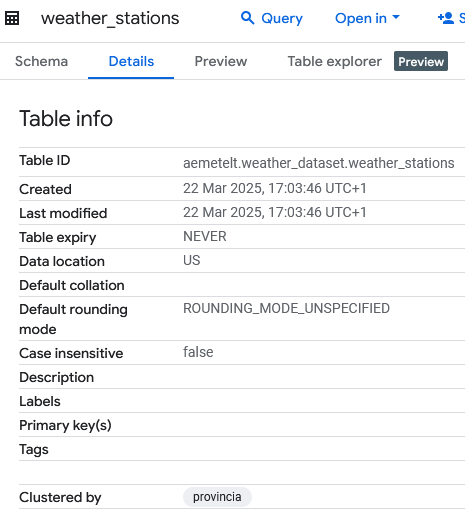Click the magnifier icon in Query button

click(x=247, y=18)
